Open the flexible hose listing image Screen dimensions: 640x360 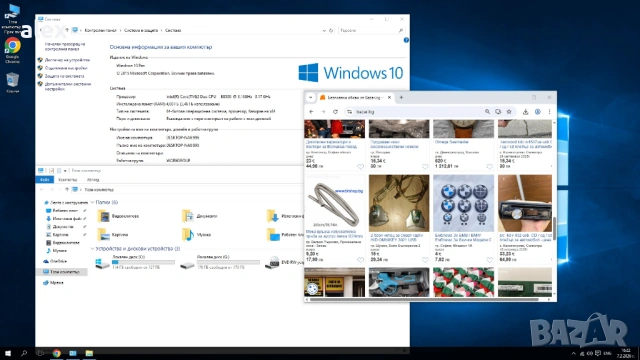(334, 202)
